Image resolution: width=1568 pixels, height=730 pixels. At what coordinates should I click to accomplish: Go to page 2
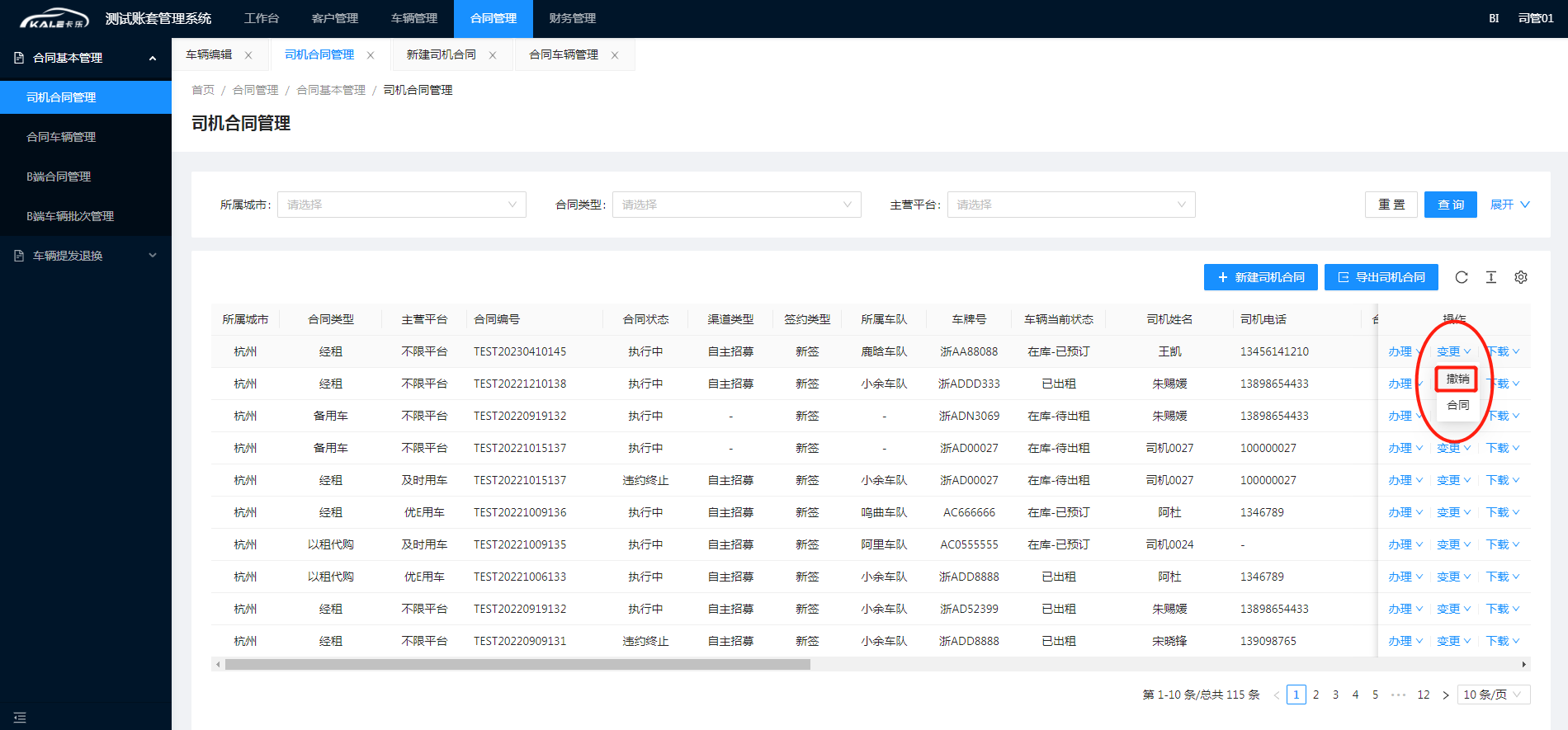[x=1315, y=695]
